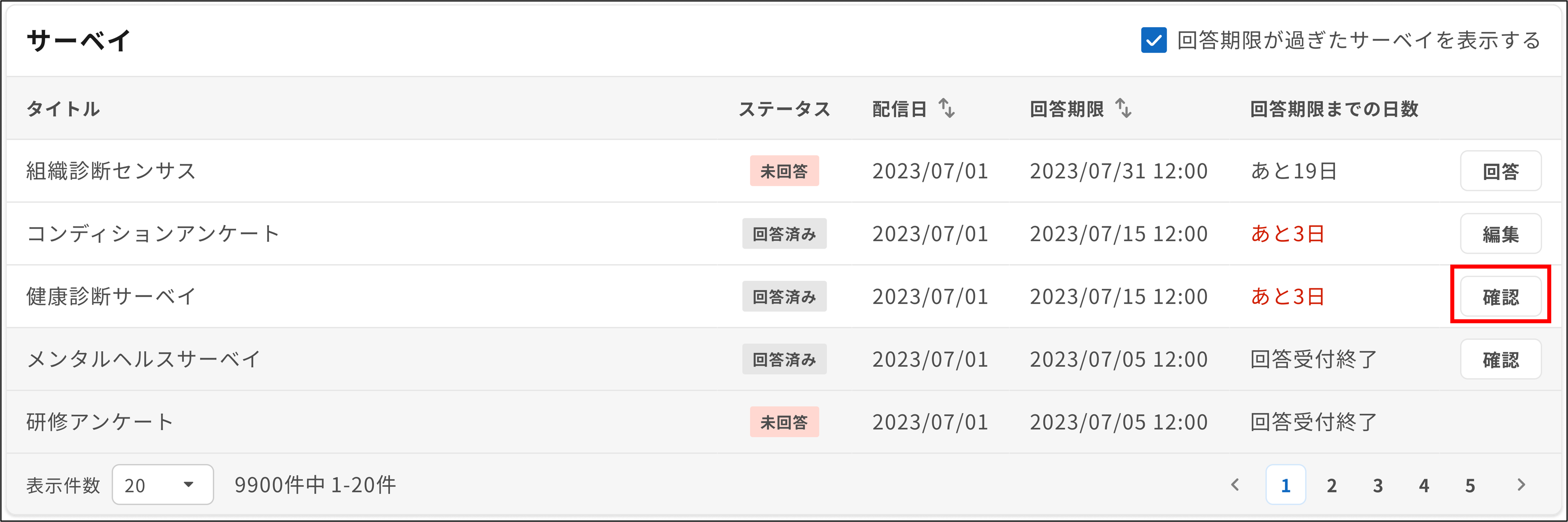
Task: Select page 3 in pagination
Action: [1377, 485]
